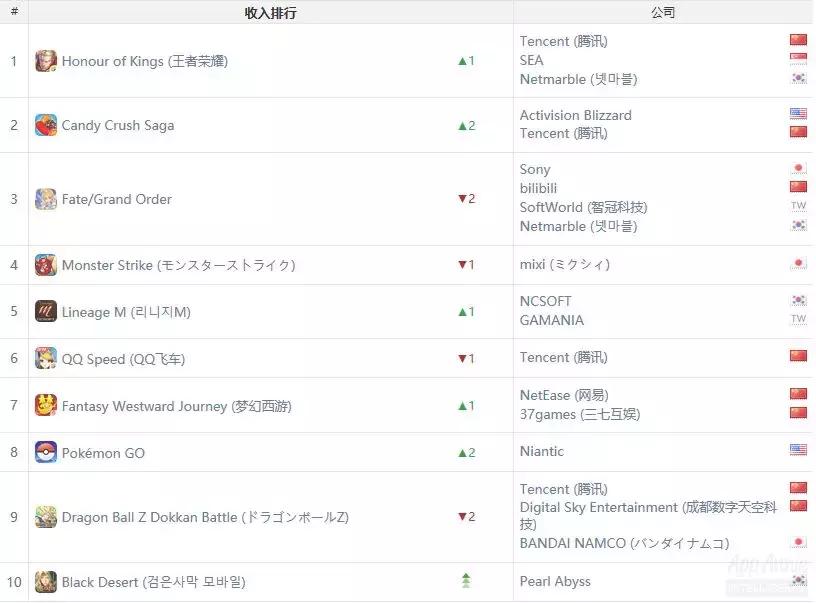Select the Lineage M app icon
This screenshot has width=816, height=603.
tap(45, 311)
